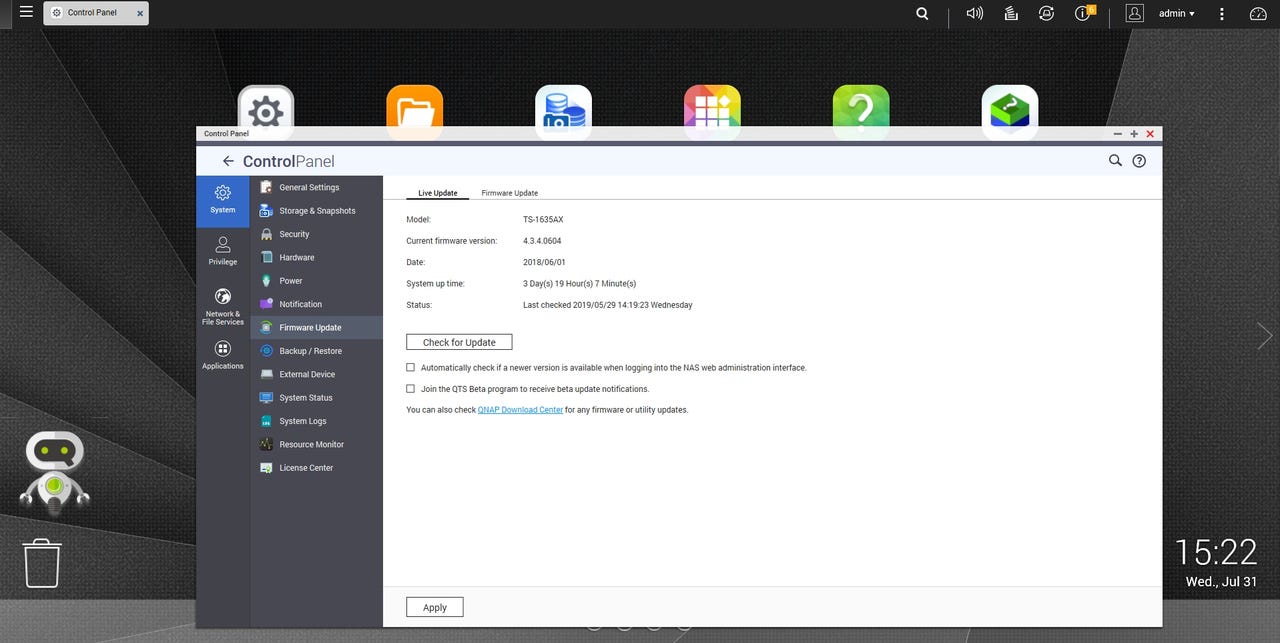Open the three-dot more options menu
Screen dimensions: 1280x643
[1222, 14]
